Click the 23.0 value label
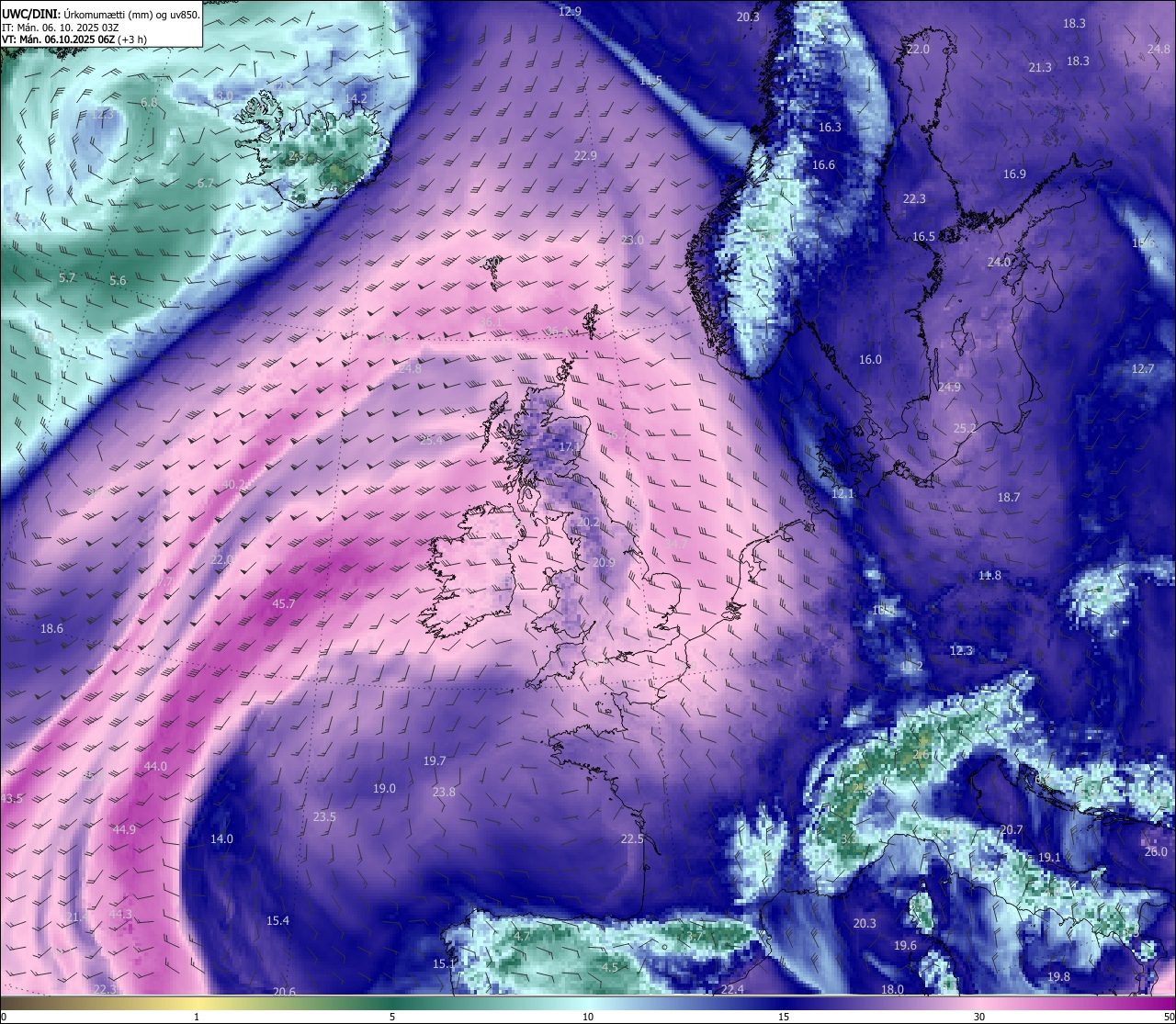 (x=632, y=241)
